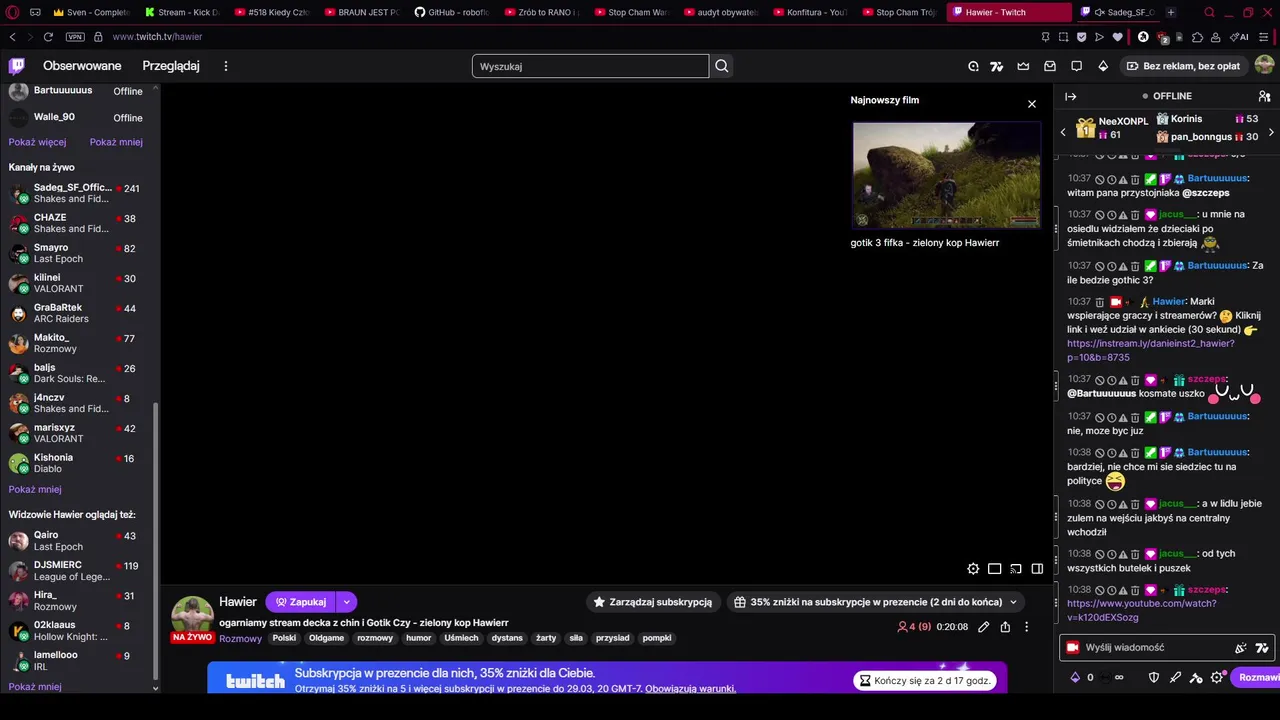Open the instream.ly survey link in chat
This screenshot has height=720, width=1280.
point(1150,350)
